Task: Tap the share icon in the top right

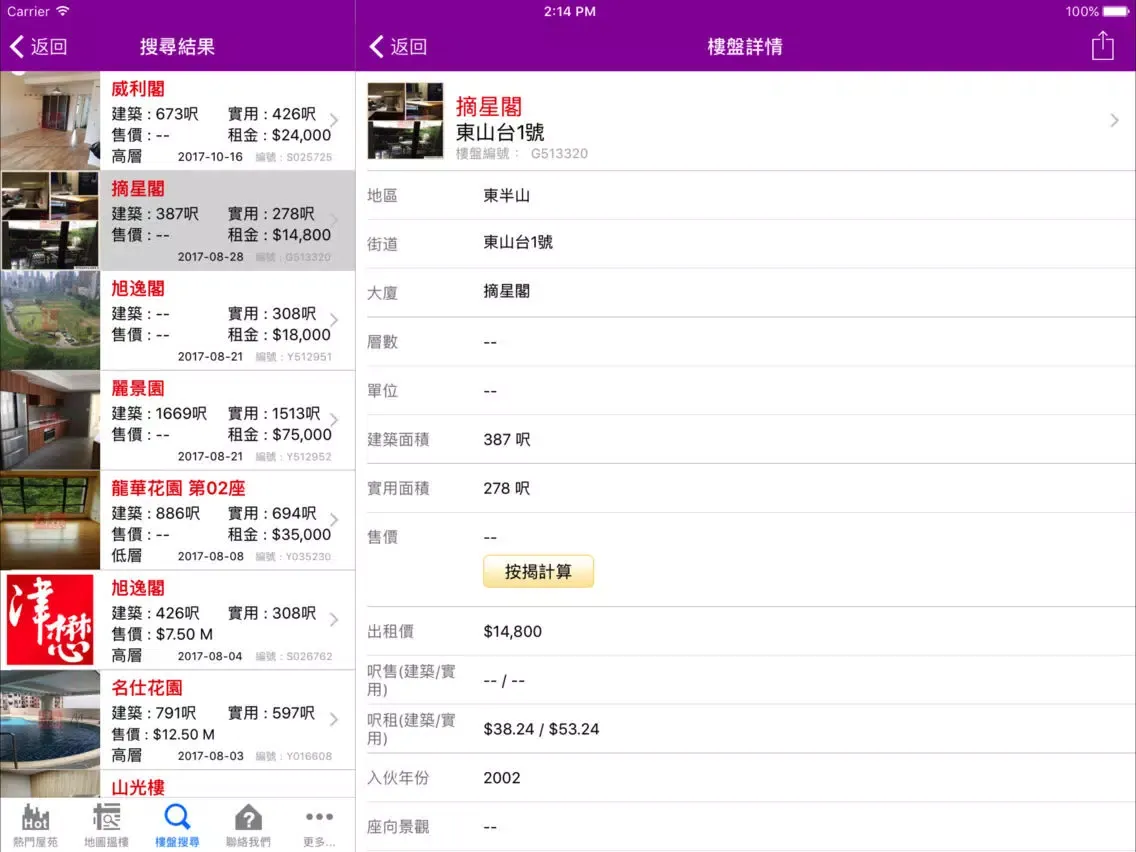Action: [1103, 45]
